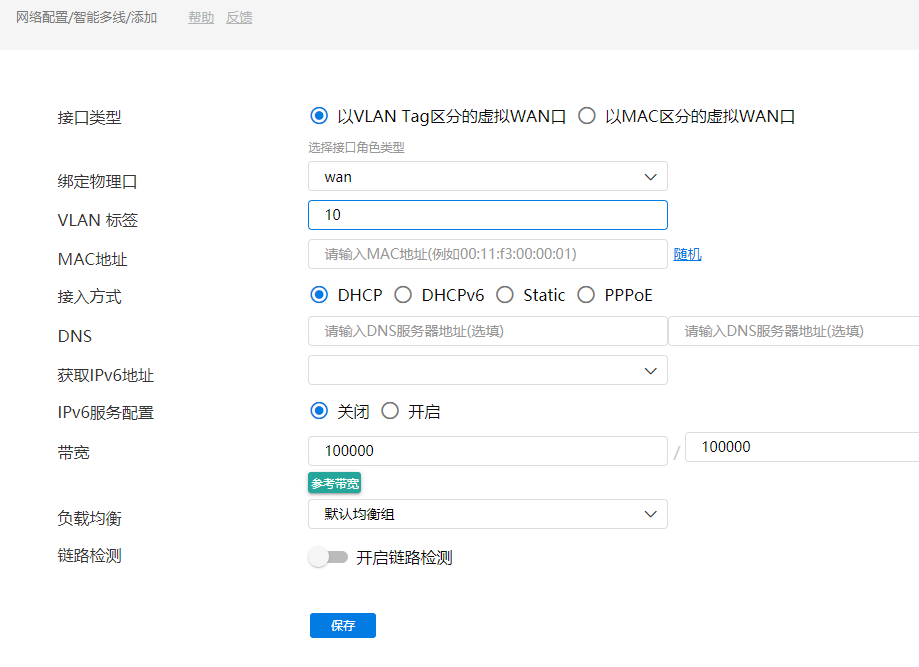The height and width of the screenshot is (667, 919).
Task: Click the MAC地址 input field
Action: click(x=487, y=254)
